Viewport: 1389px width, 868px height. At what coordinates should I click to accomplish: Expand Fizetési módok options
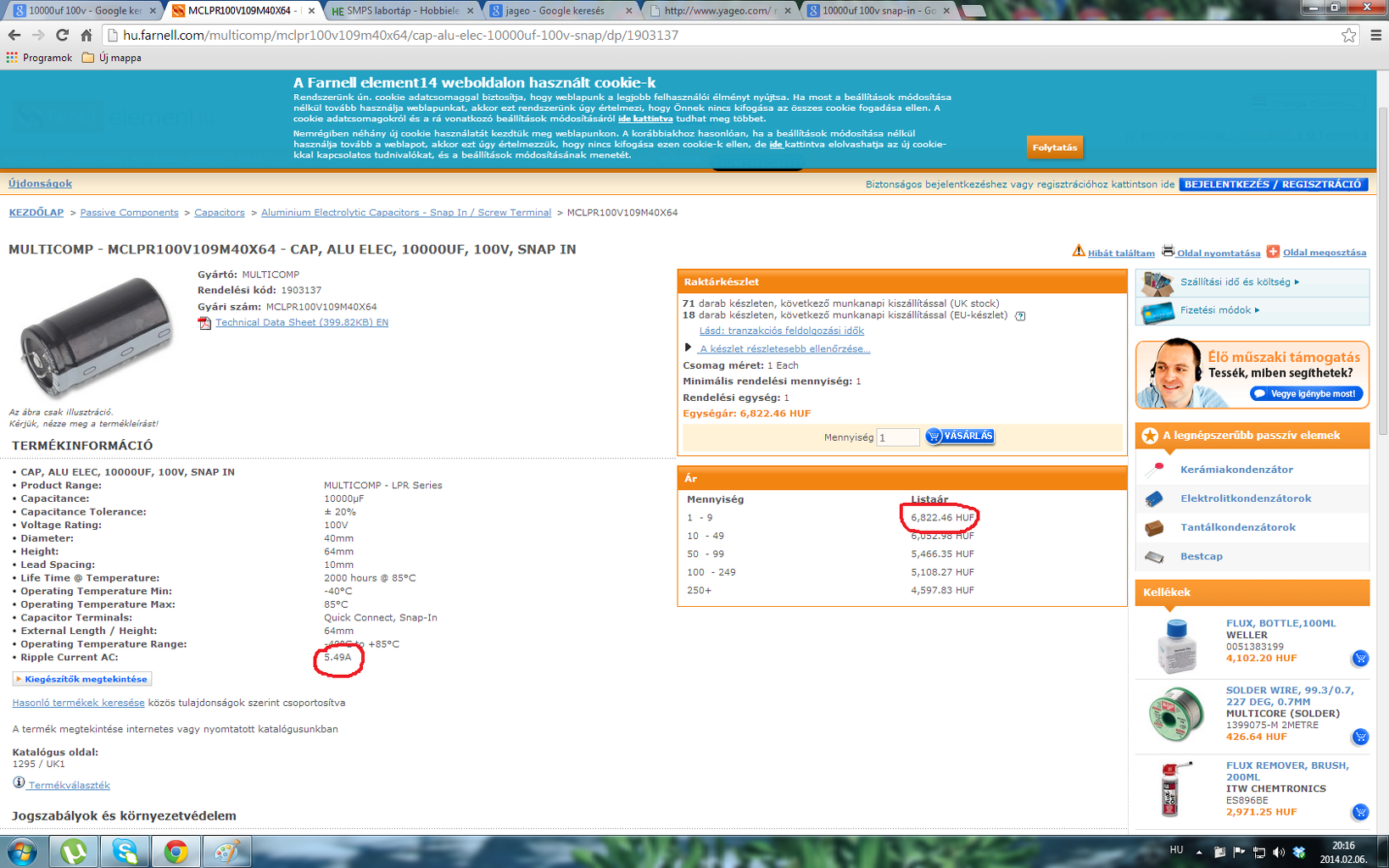(1220, 310)
